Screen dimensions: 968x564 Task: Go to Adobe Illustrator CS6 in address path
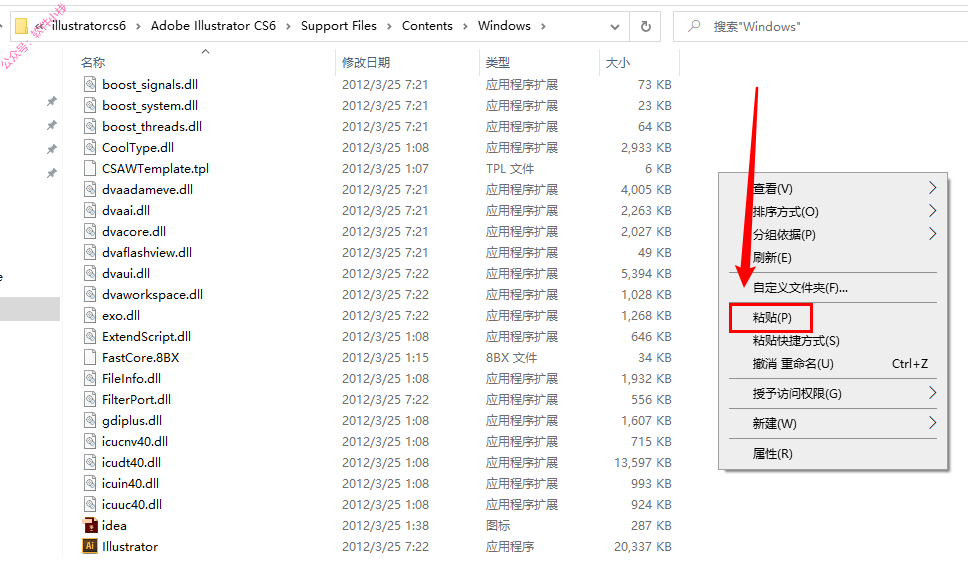213,26
